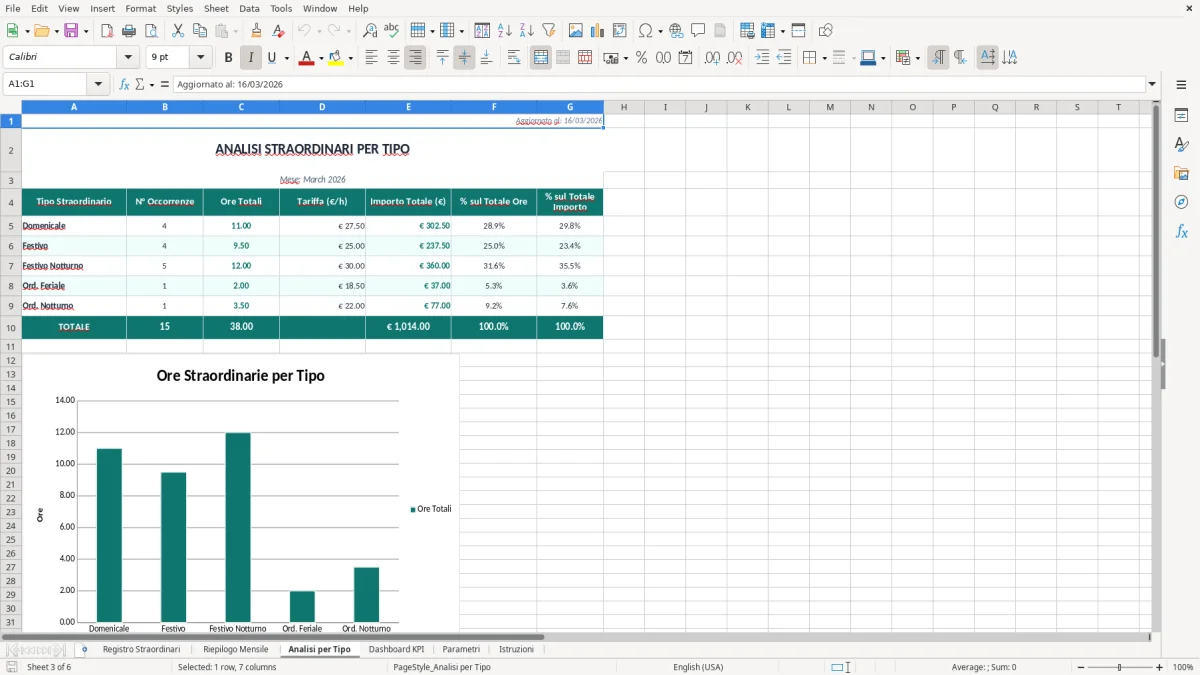This screenshot has width=1200, height=675.
Task: Open the Background Color dropdown arrow
Action: [x=350, y=58]
